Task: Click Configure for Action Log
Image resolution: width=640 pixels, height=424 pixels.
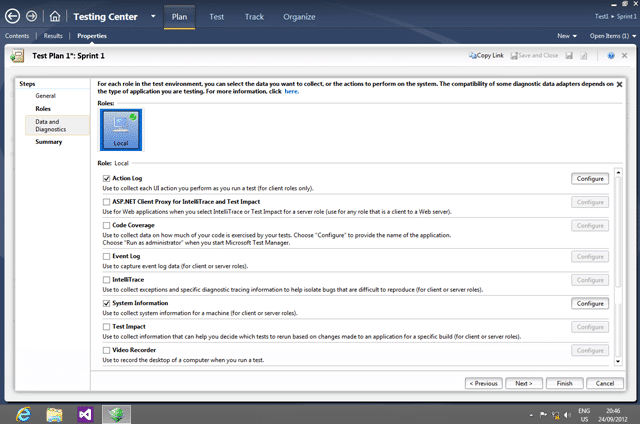Action: tap(590, 179)
